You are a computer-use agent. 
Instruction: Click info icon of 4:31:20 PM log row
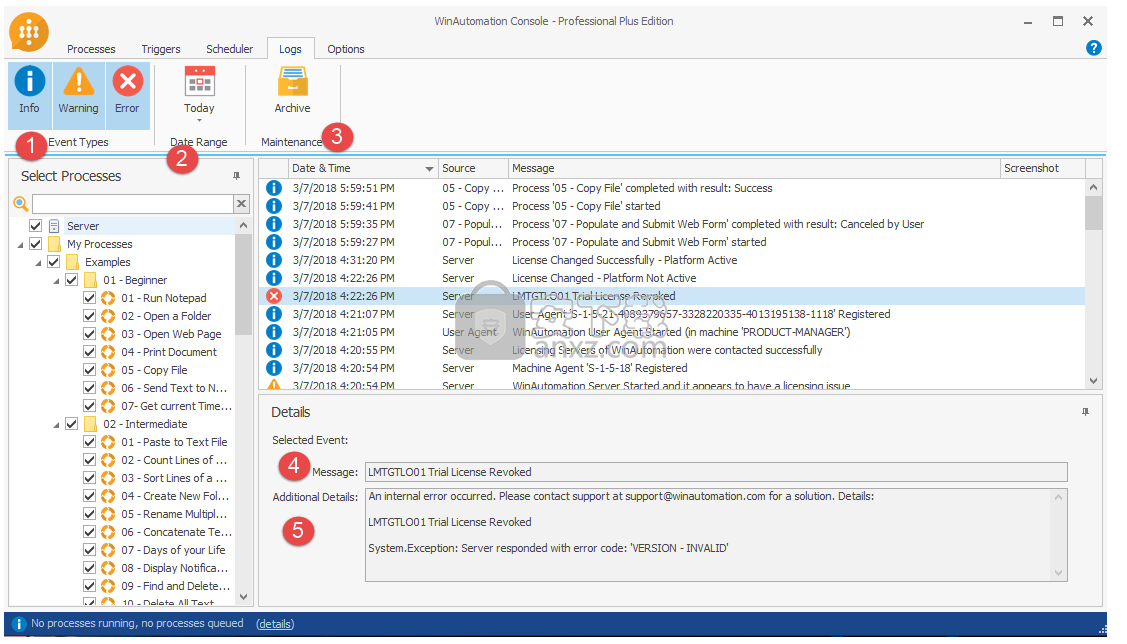[274, 259]
